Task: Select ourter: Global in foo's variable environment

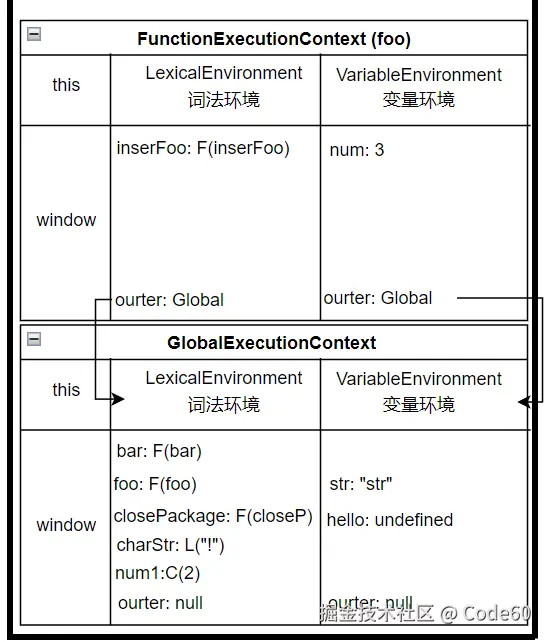Action: (x=378, y=298)
